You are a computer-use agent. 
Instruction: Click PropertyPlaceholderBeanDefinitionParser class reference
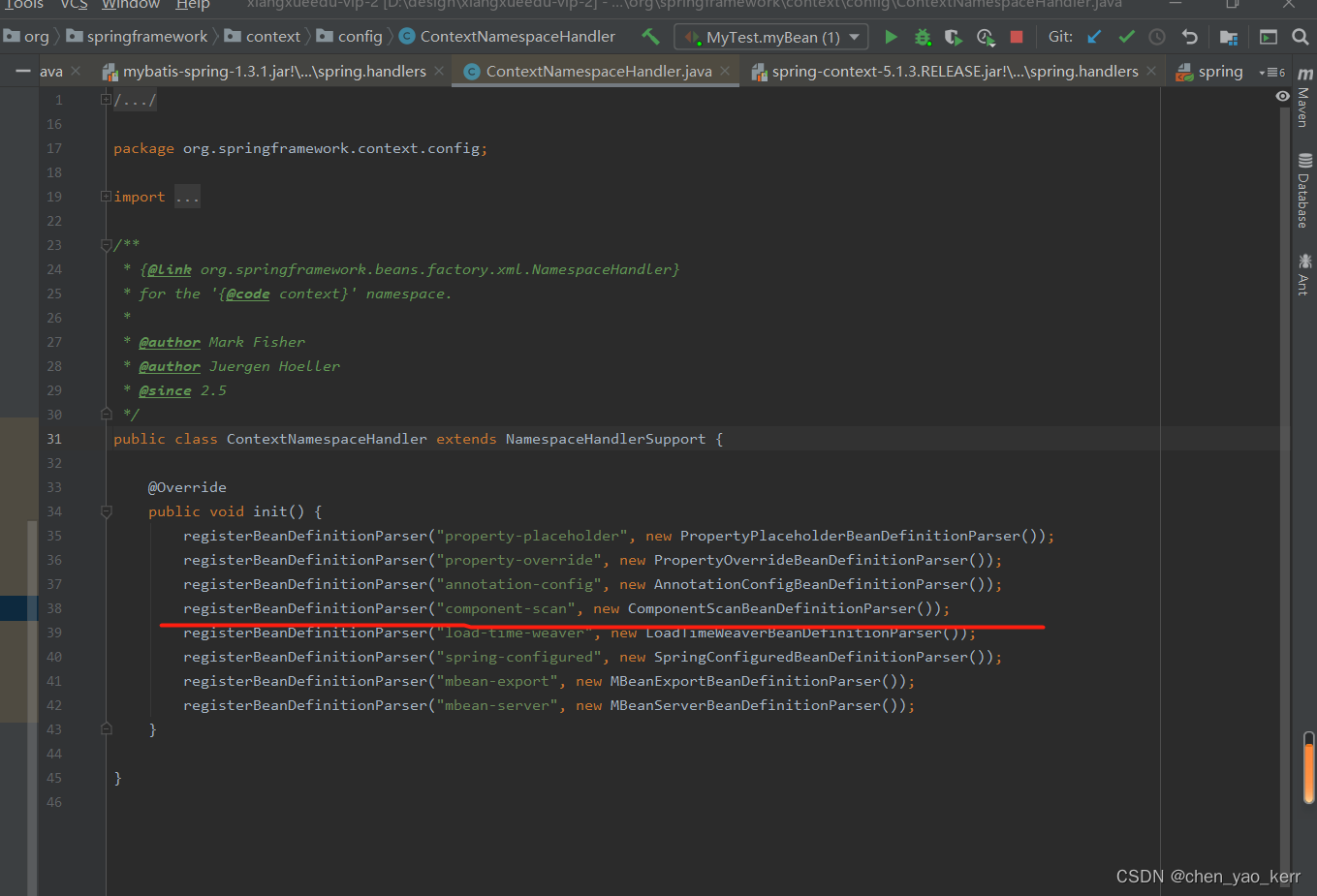click(850, 536)
